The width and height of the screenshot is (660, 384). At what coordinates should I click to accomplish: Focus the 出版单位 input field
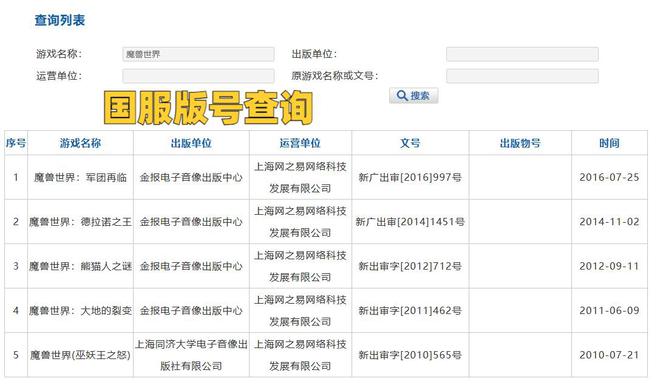coord(522,54)
